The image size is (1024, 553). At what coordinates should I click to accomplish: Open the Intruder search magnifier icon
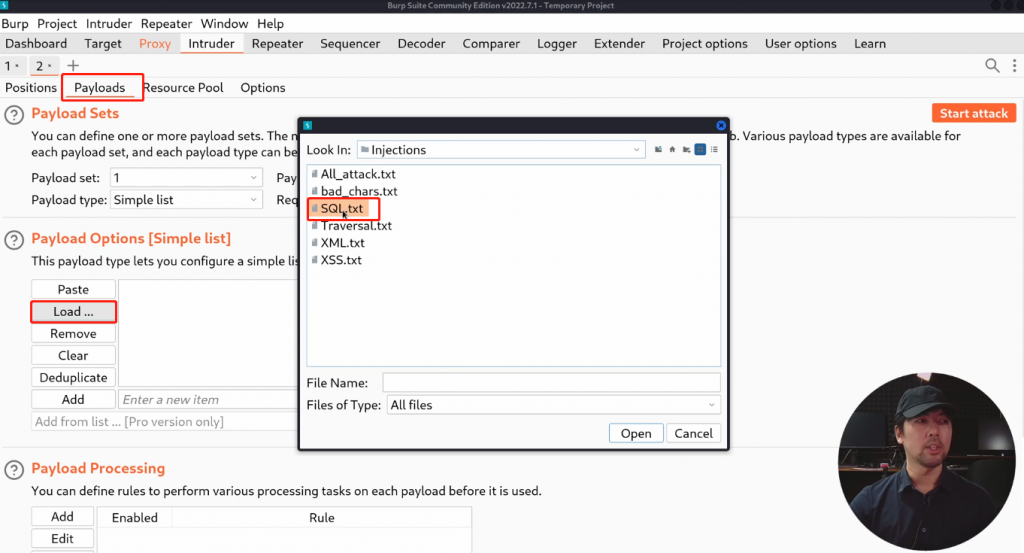click(x=992, y=65)
